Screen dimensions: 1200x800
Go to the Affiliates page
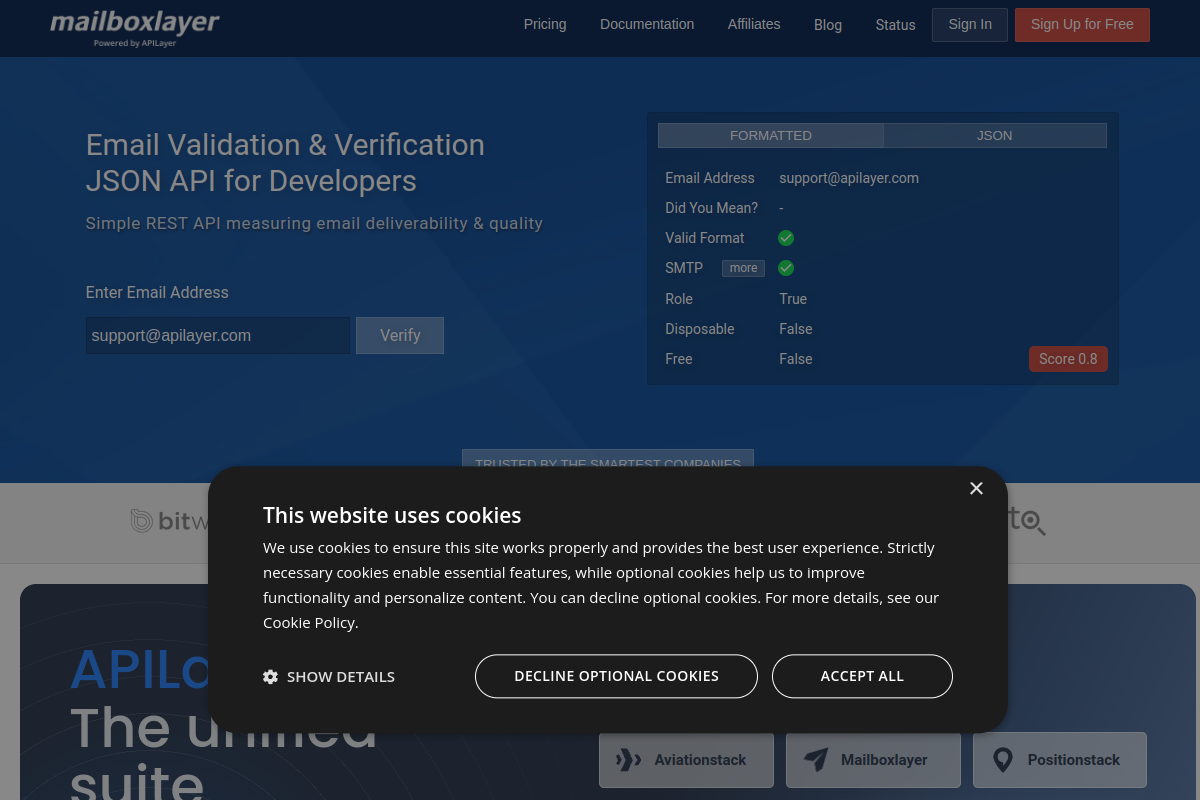(754, 24)
